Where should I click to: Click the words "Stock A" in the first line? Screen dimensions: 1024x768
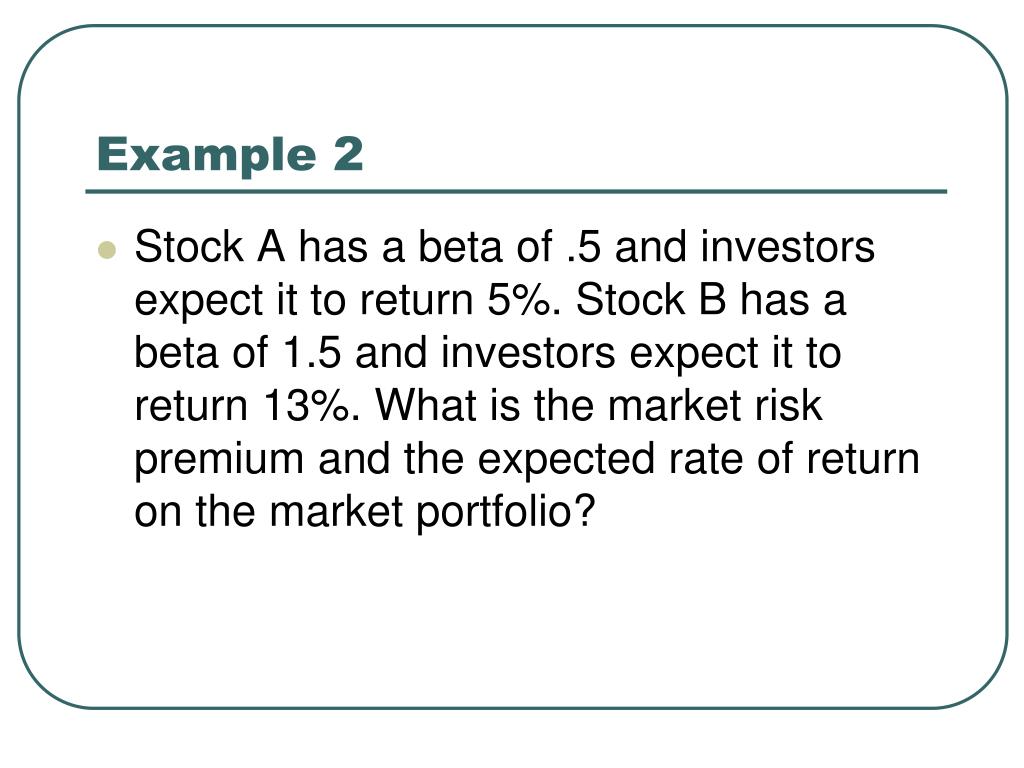click(x=210, y=247)
